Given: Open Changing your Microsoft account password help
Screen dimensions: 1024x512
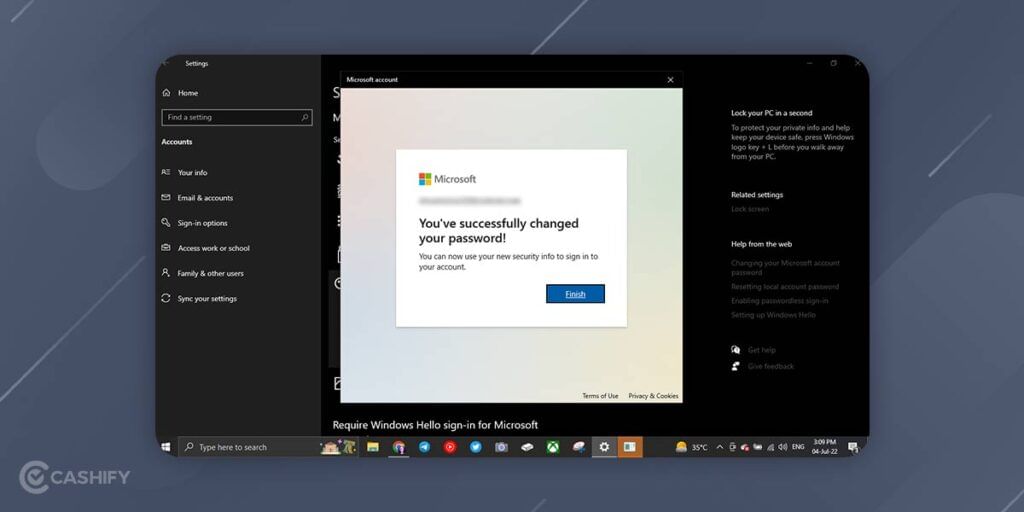Looking at the screenshot, I should pos(785,267).
